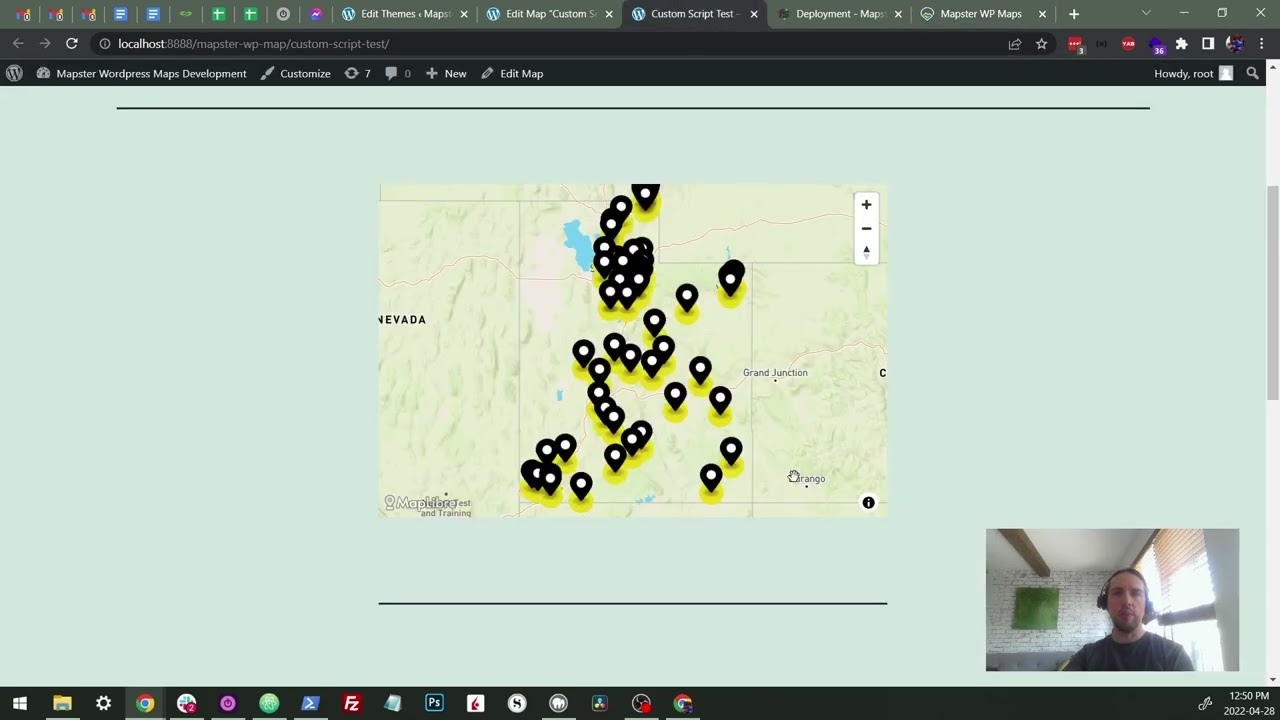This screenshot has height=720, width=1280.
Task: Share this page icon
Action: 1014,44
